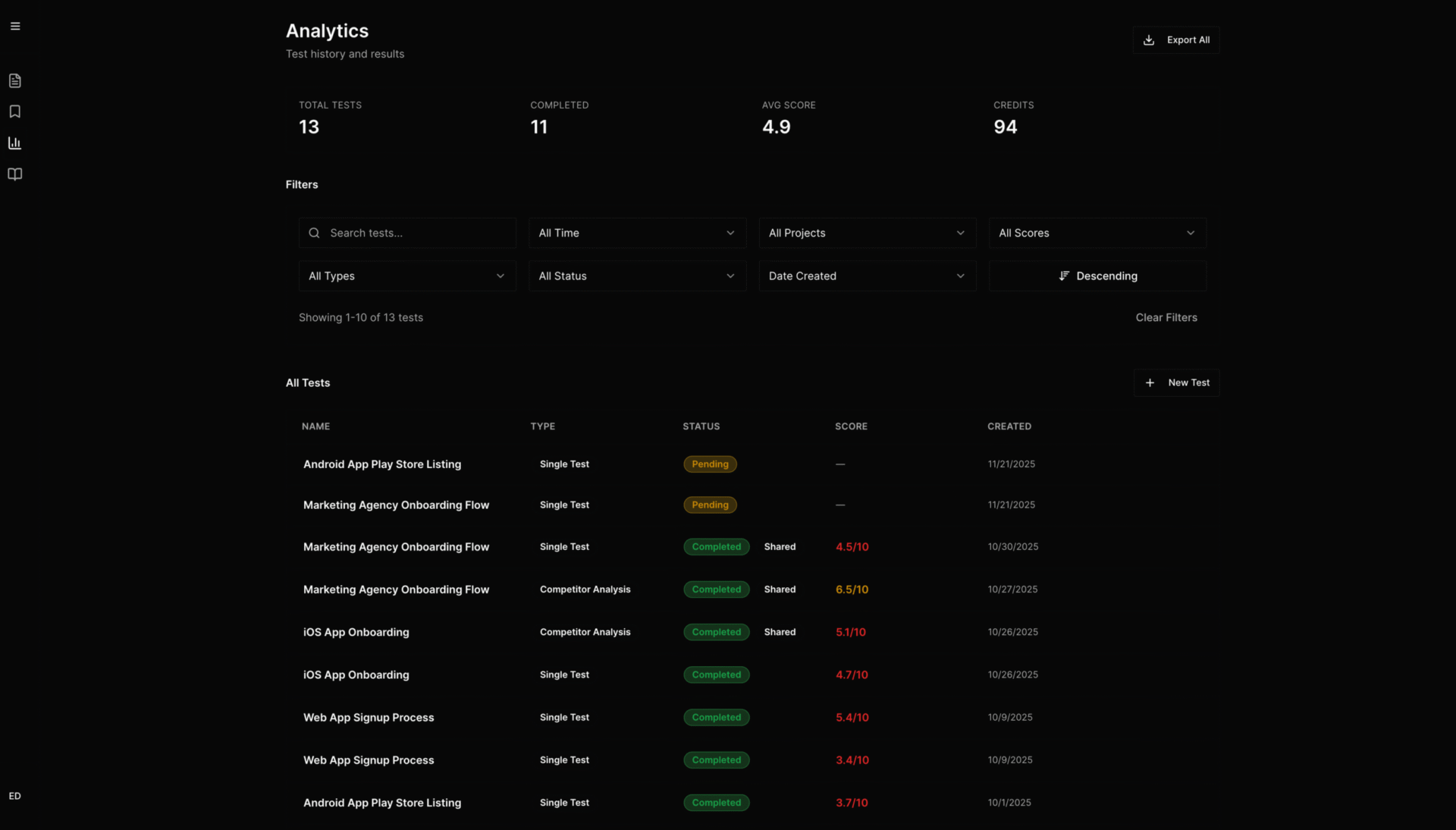This screenshot has height=830, width=1456.
Task: Click the 4.5/10 score for Marketing Agency Onboarding Flow
Action: [x=852, y=546]
